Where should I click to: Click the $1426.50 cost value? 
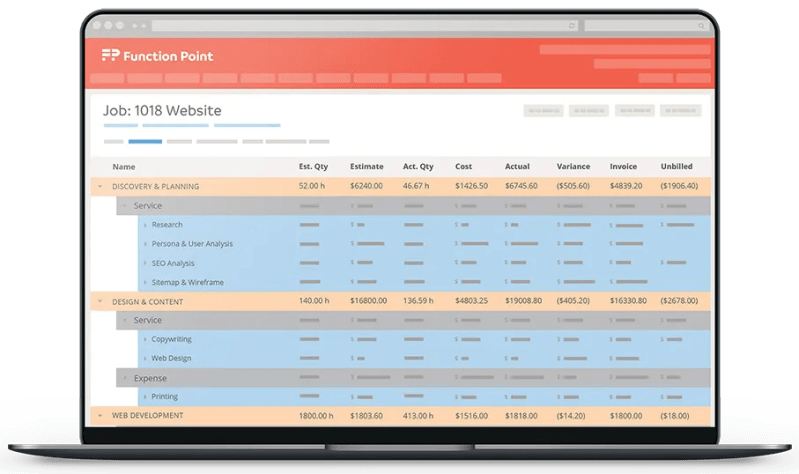pyautogui.click(x=471, y=186)
